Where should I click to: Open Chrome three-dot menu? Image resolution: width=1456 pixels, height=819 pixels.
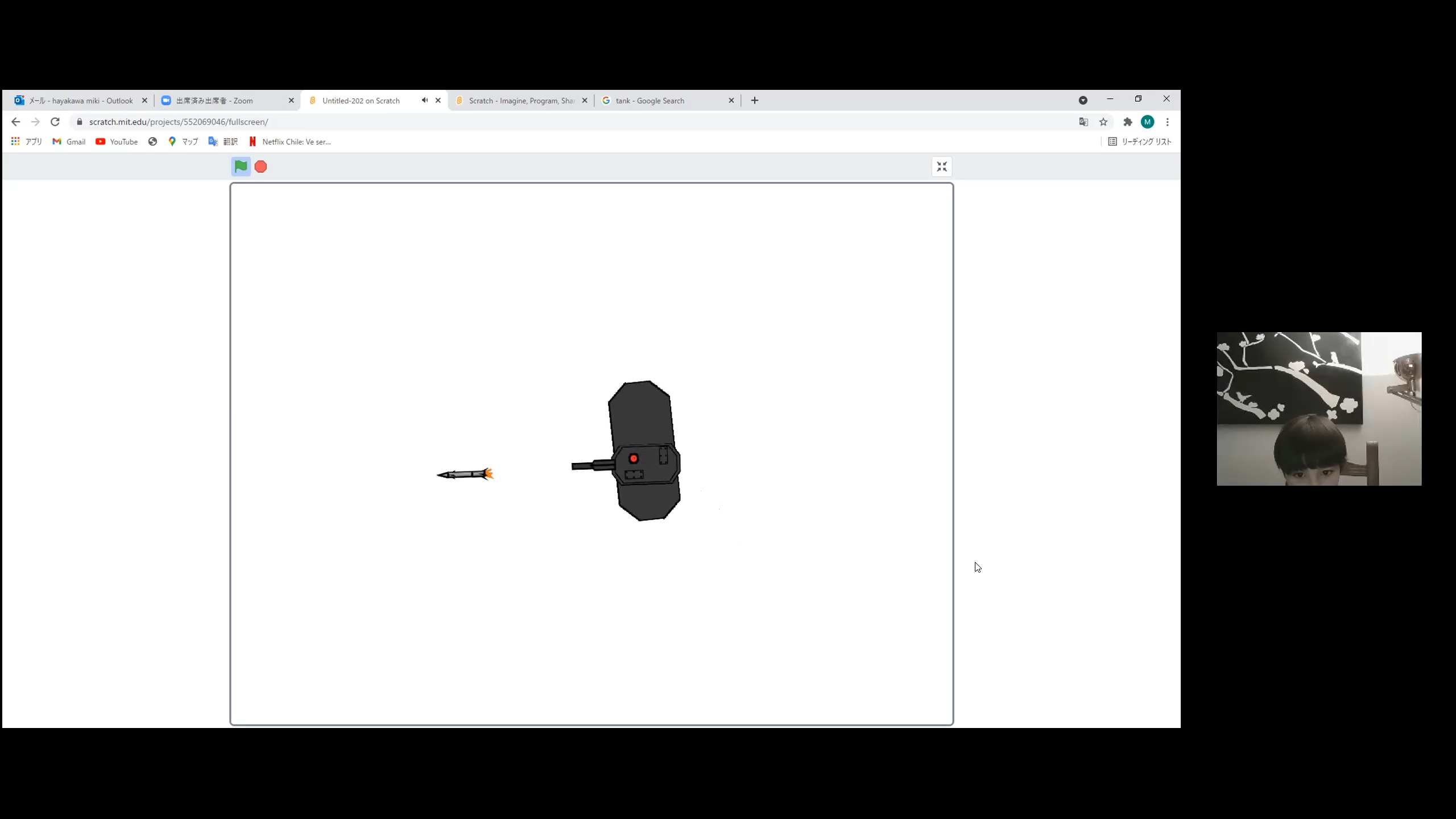(x=1167, y=122)
